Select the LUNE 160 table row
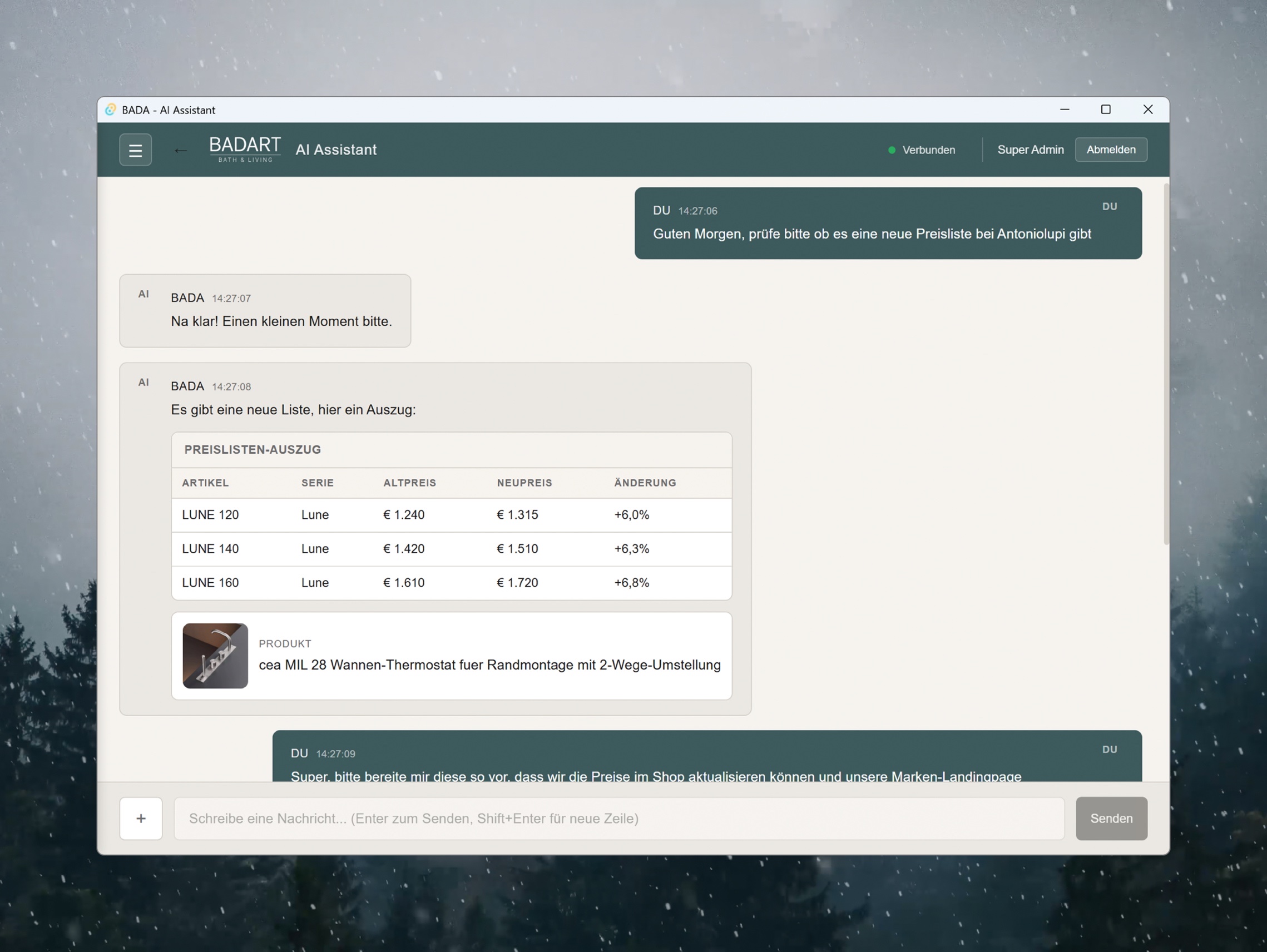1267x952 pixels. pyautogui.click(x=451, y=583)
